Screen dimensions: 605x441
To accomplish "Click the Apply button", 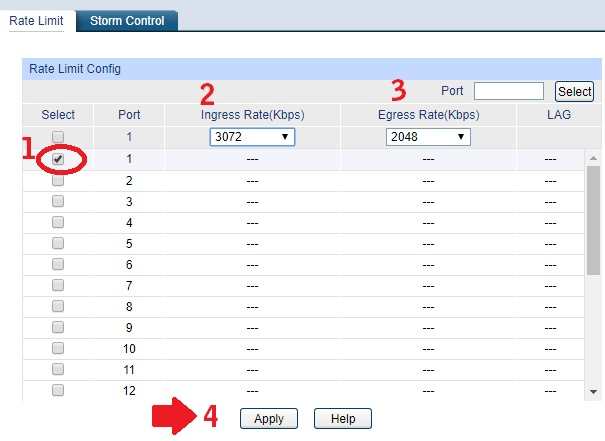I will (269, 419).
